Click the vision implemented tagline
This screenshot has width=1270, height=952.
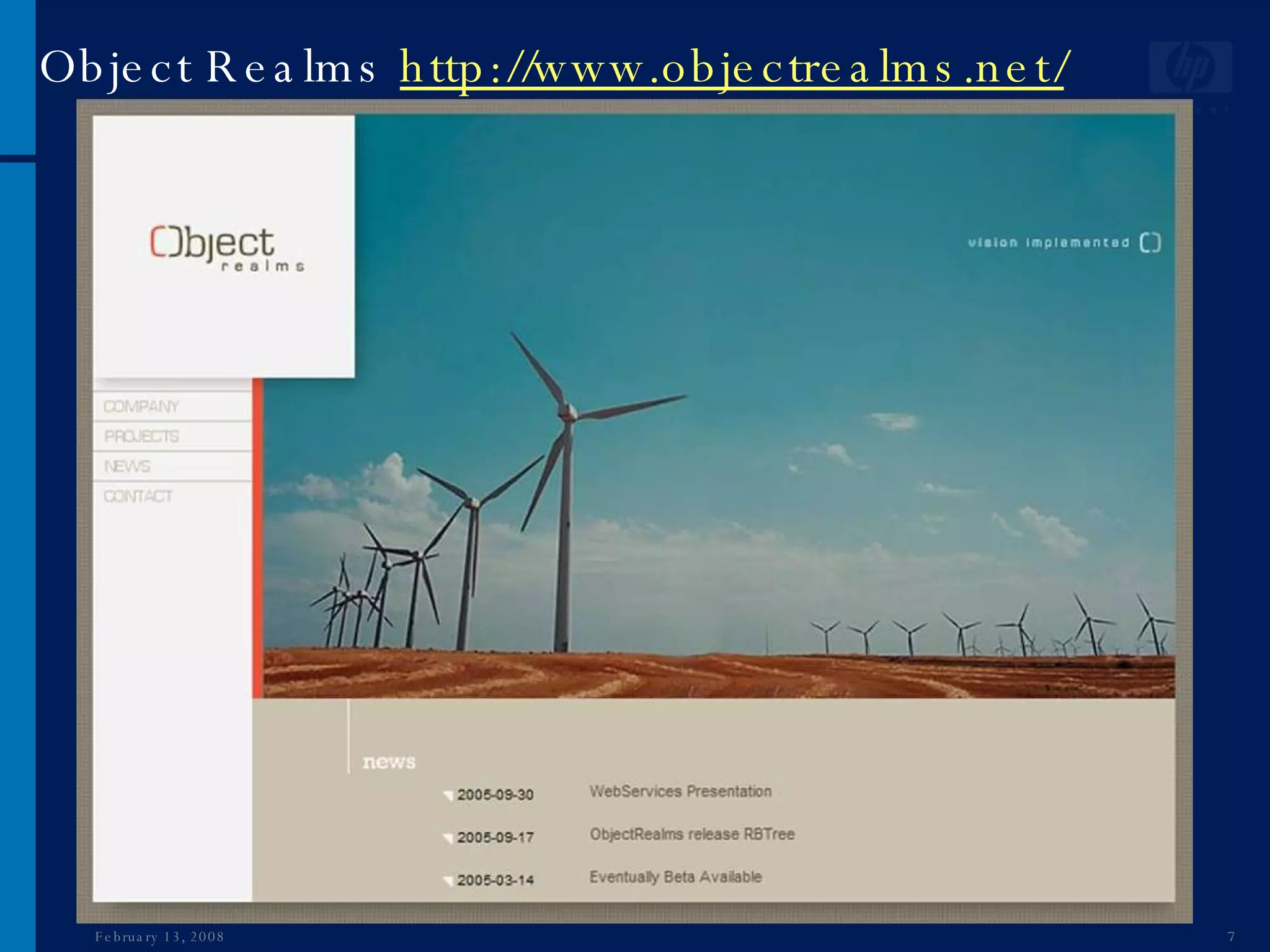click(1049, 242)
